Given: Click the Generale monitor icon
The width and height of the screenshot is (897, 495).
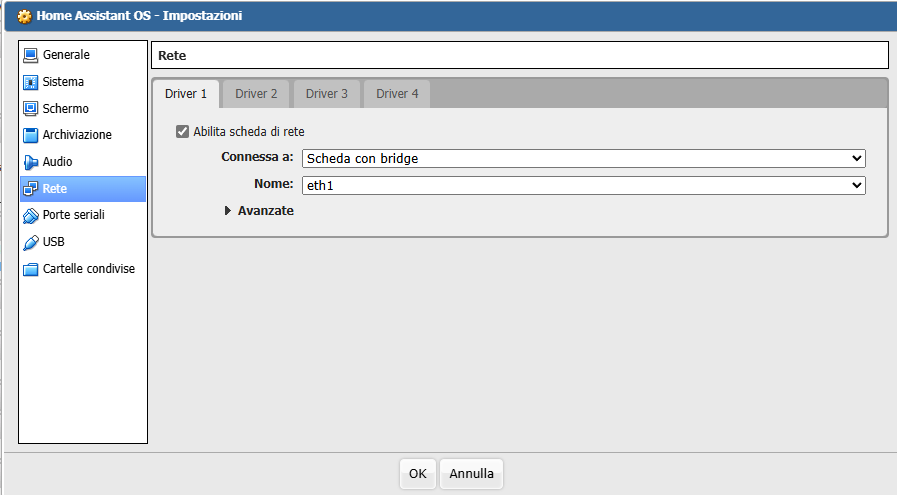Looking at the screenshot, I should [x=30, y=55].
